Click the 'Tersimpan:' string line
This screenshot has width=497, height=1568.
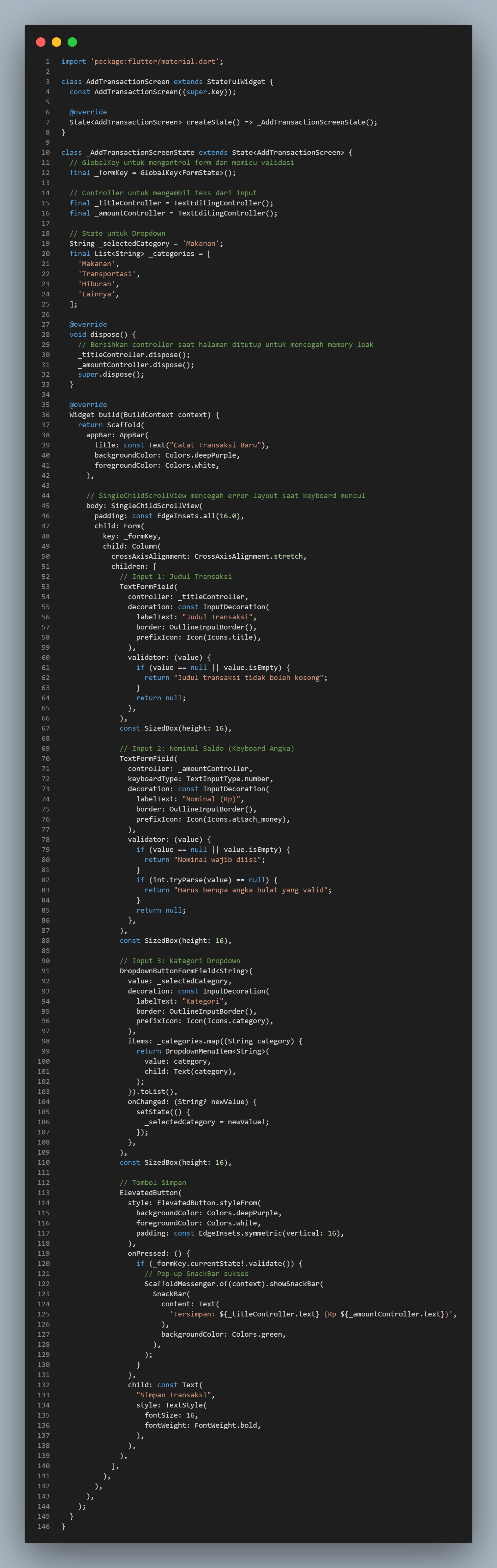tap(313, 1314)
